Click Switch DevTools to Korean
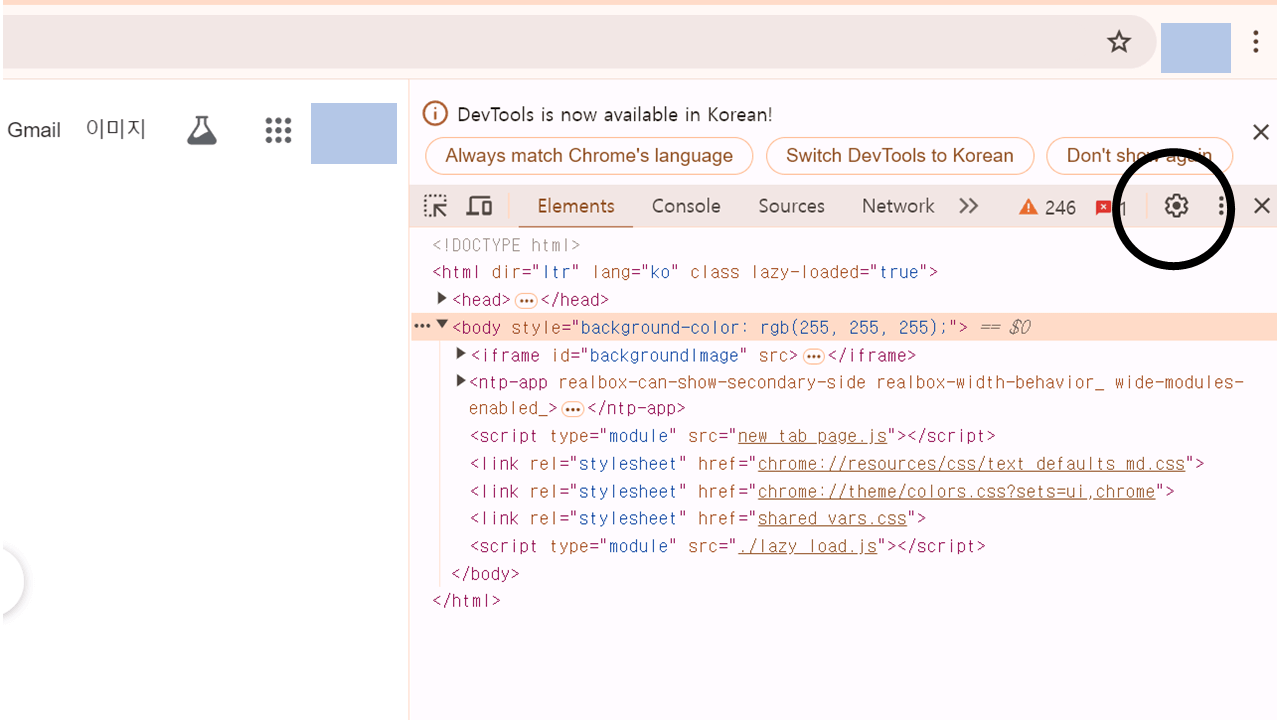1280x720 pixels. click(900, 156)
